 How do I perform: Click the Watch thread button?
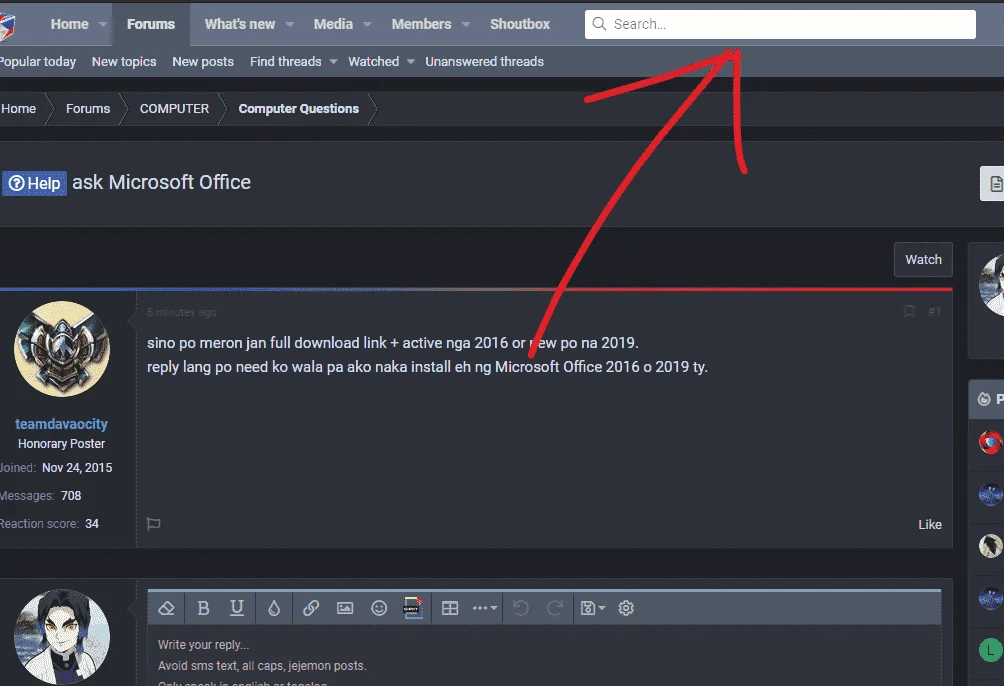point(923,259)
